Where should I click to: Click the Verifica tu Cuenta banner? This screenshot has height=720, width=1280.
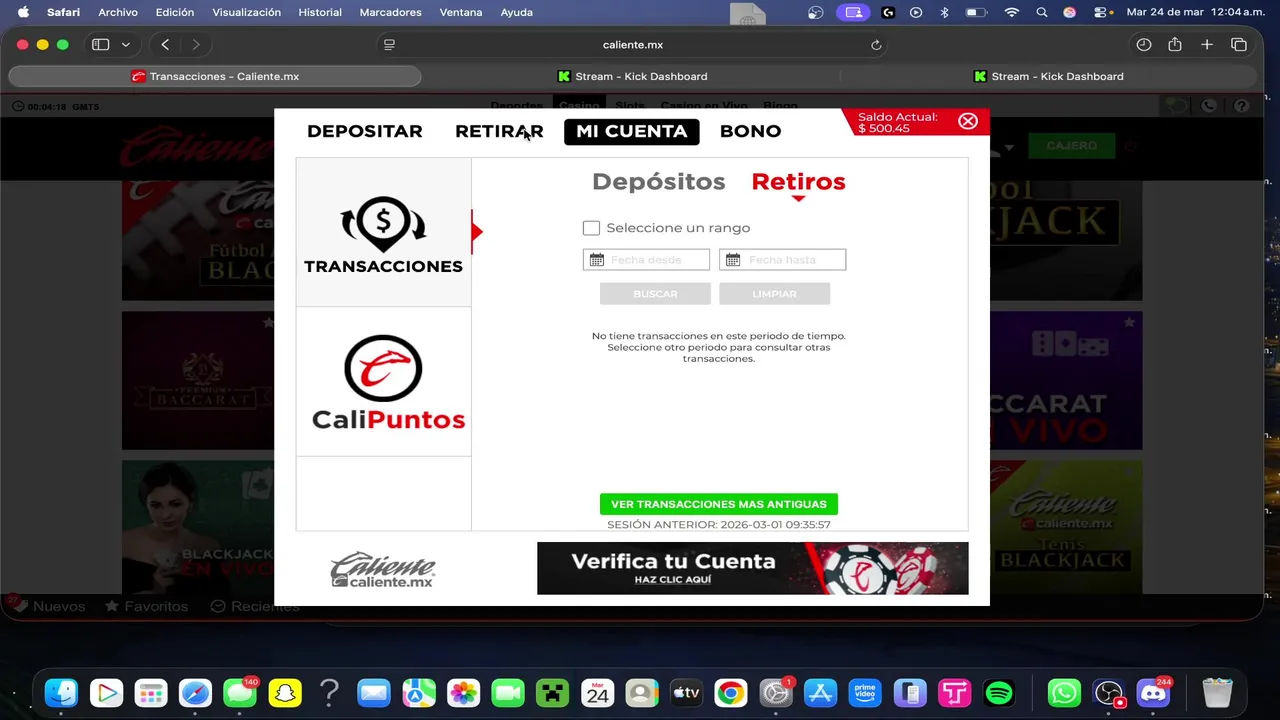[753, 568]
